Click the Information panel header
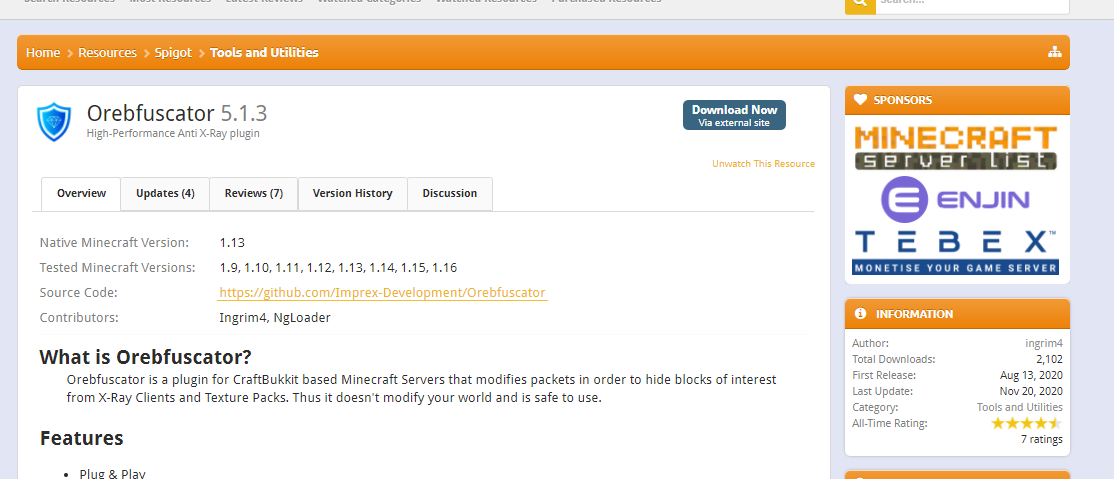The width and height of the screenshot is (1114, 479). pyautogui.click(x=957, y=313)
